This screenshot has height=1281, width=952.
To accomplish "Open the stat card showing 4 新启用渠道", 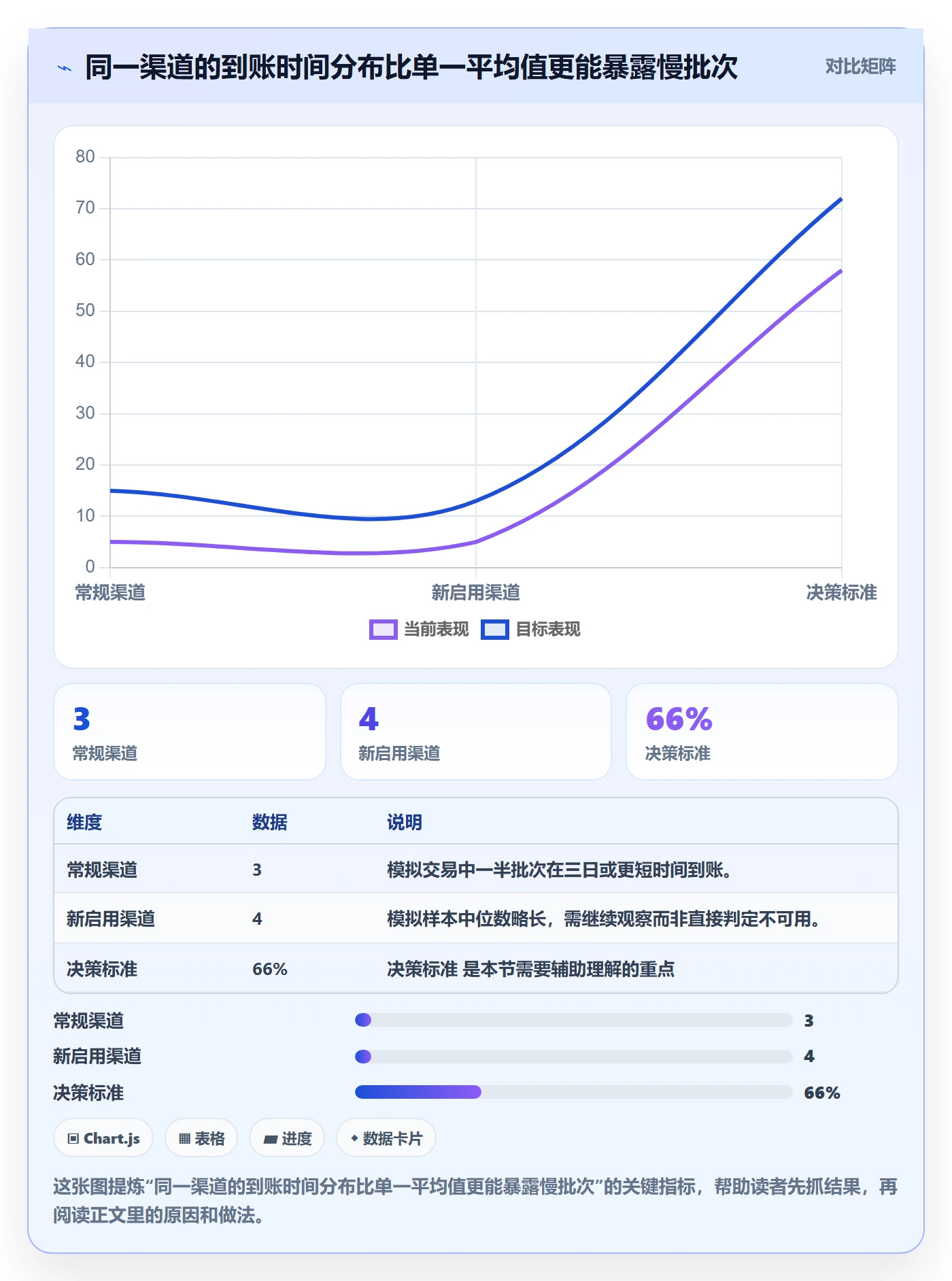I will [x=476, y=732].
